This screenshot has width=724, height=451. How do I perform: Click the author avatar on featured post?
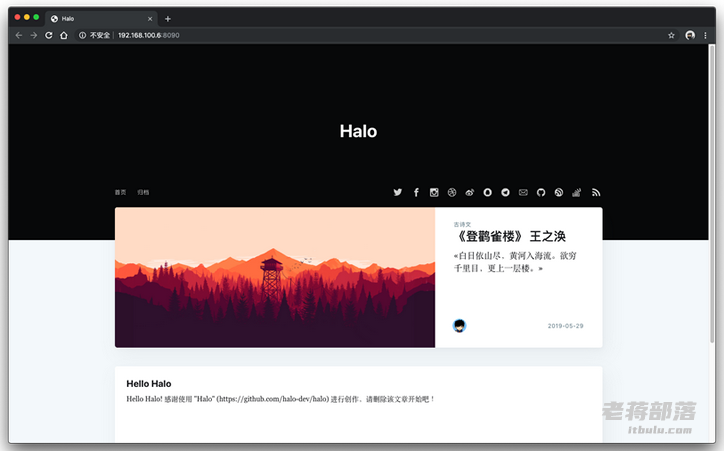tap(459, 326)
